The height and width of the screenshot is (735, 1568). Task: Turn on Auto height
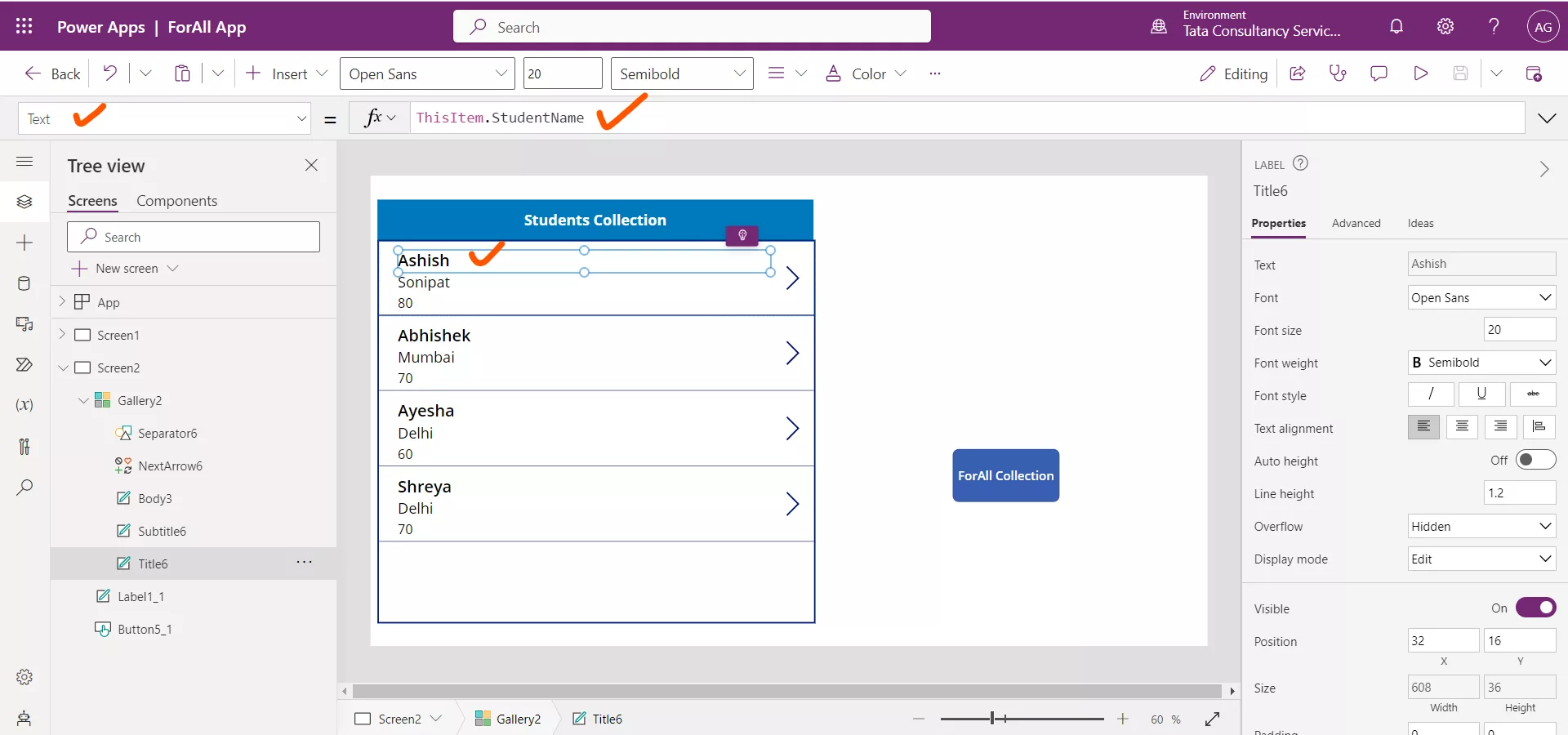pyautogui.click(x=1535, y=460)
